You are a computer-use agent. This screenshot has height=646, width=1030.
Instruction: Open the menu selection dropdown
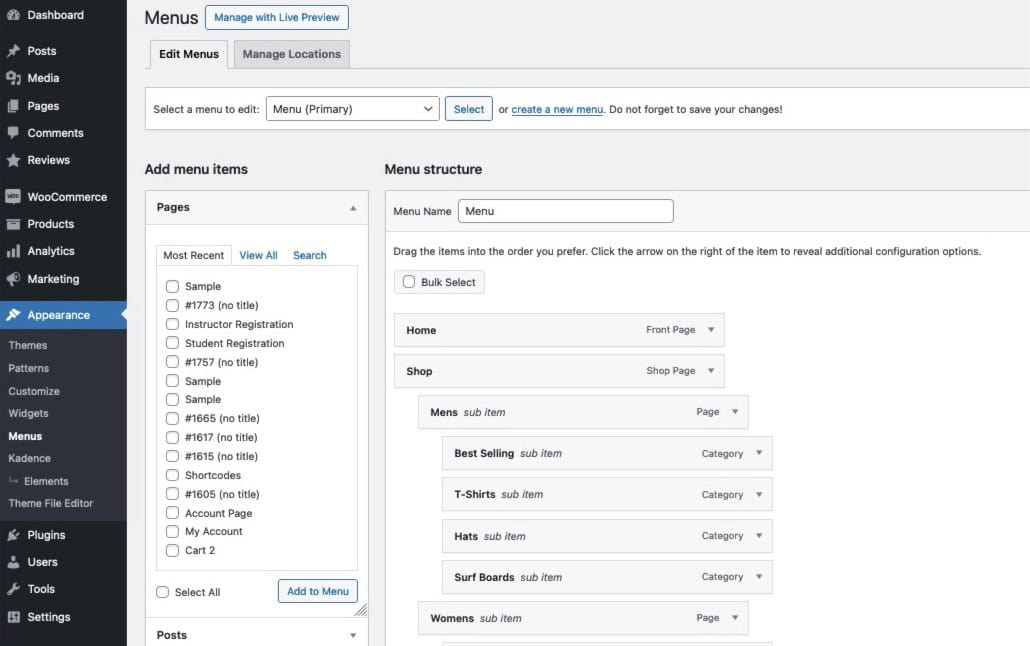(352, 109)
